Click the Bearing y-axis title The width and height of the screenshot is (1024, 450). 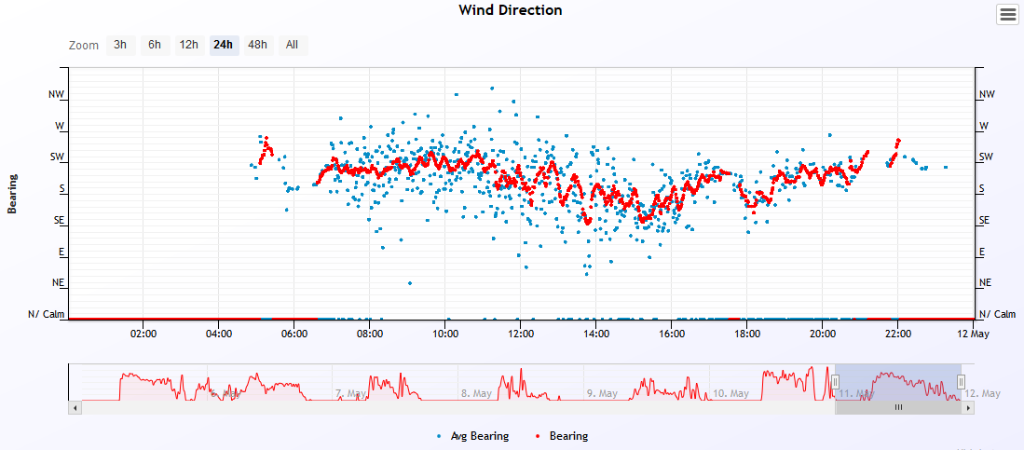pyautogui.click(x=12, y=193)
